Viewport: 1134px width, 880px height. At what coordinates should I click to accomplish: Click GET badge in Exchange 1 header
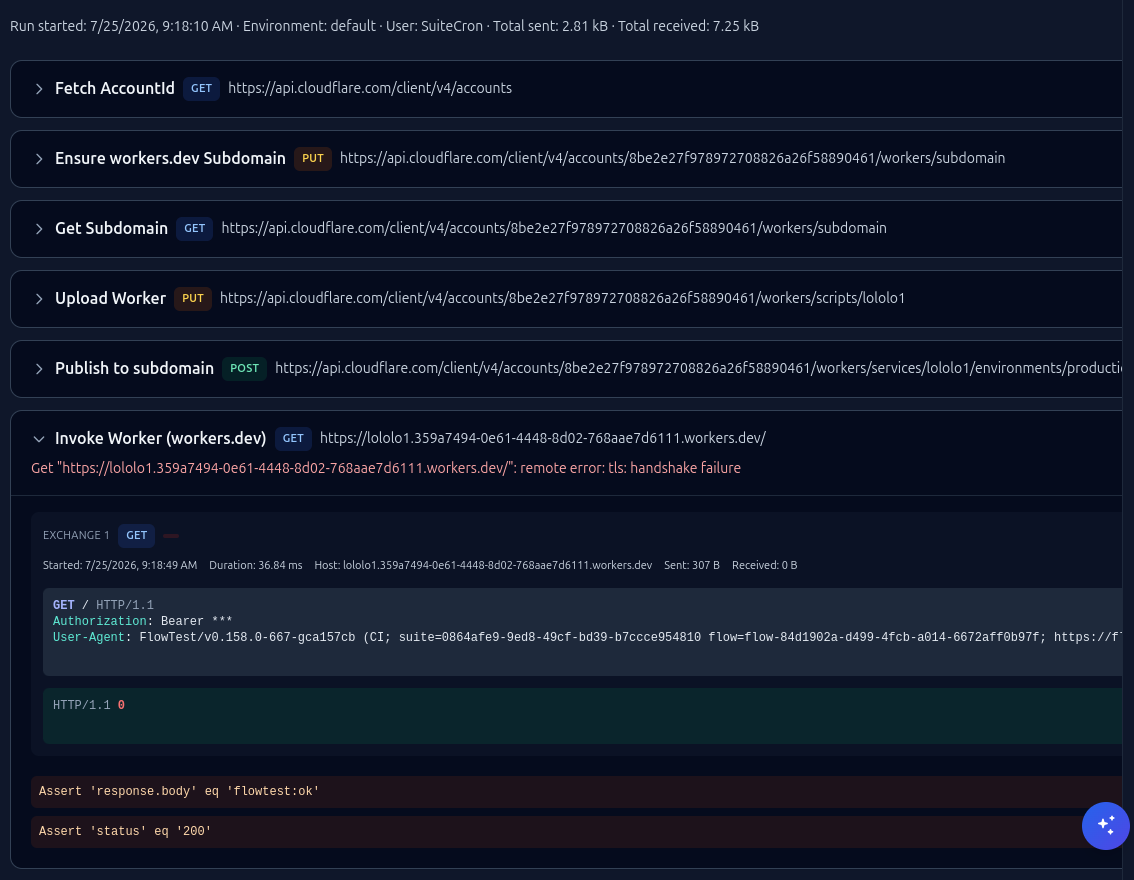point(136,536)
